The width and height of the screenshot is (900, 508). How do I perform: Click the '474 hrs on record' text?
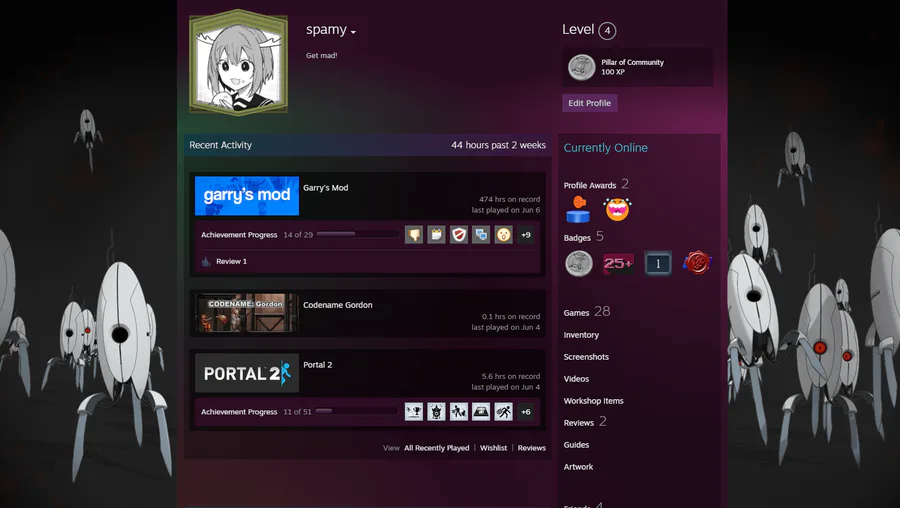510,199
